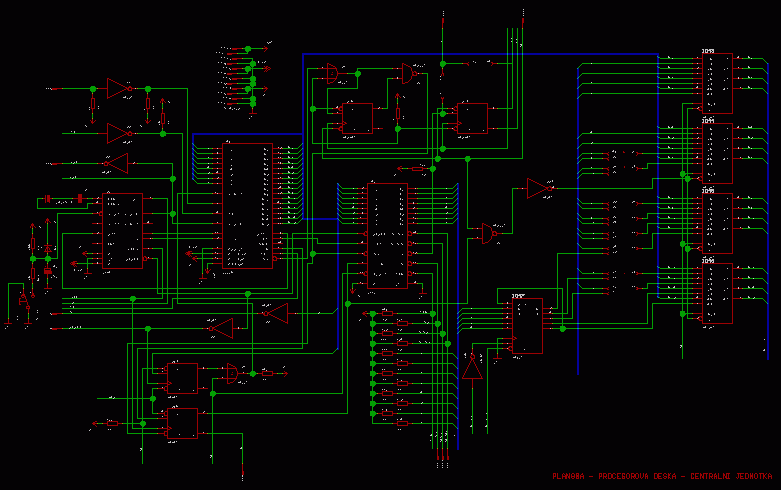The width and height of the screenshot is (781, 490).
Task: Select the inverter driving the IO chips
Action: 539,188
